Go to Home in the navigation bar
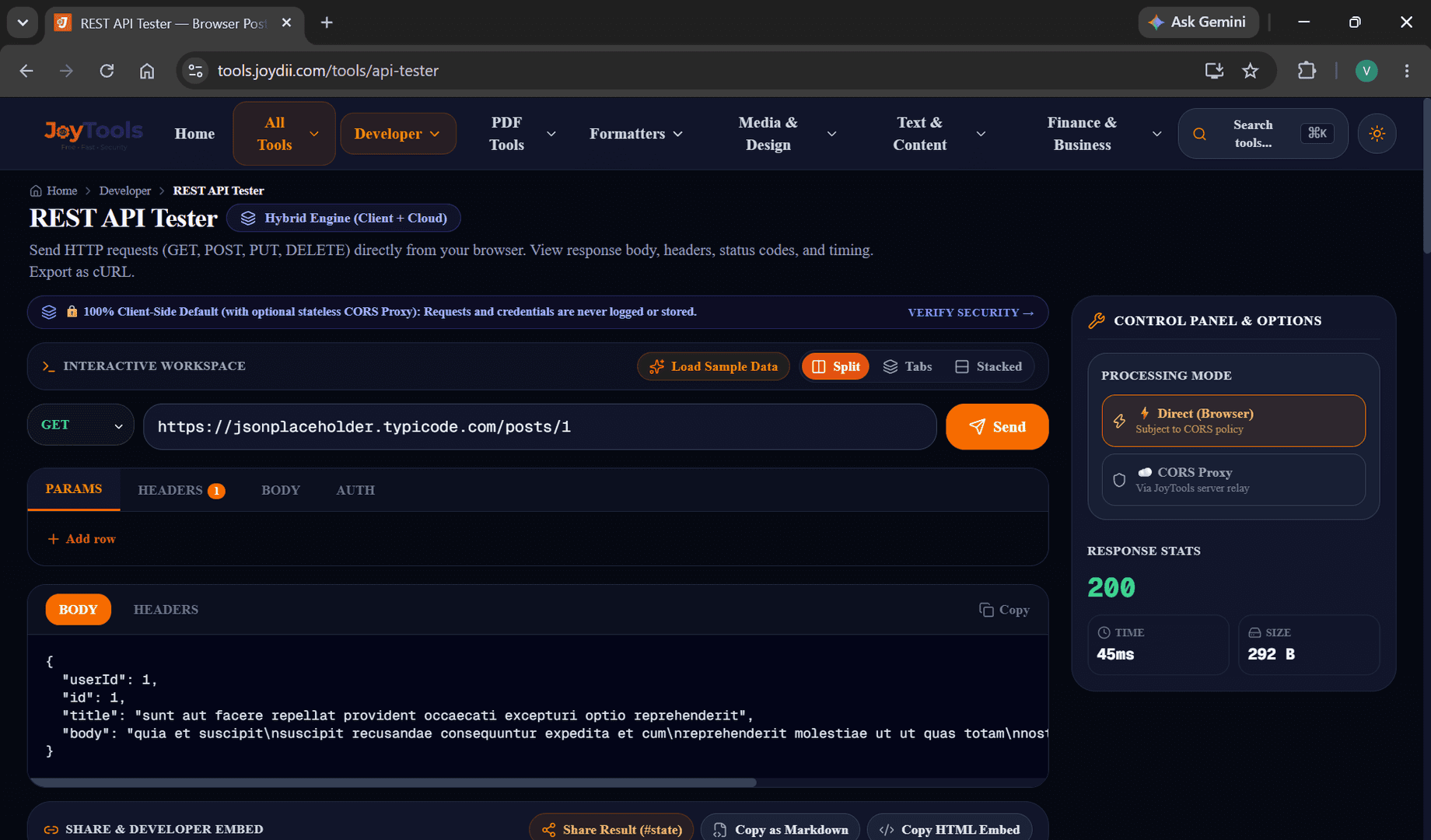Screen dimensions: 1431x840 pyautogui.click(x=194, y=134)
